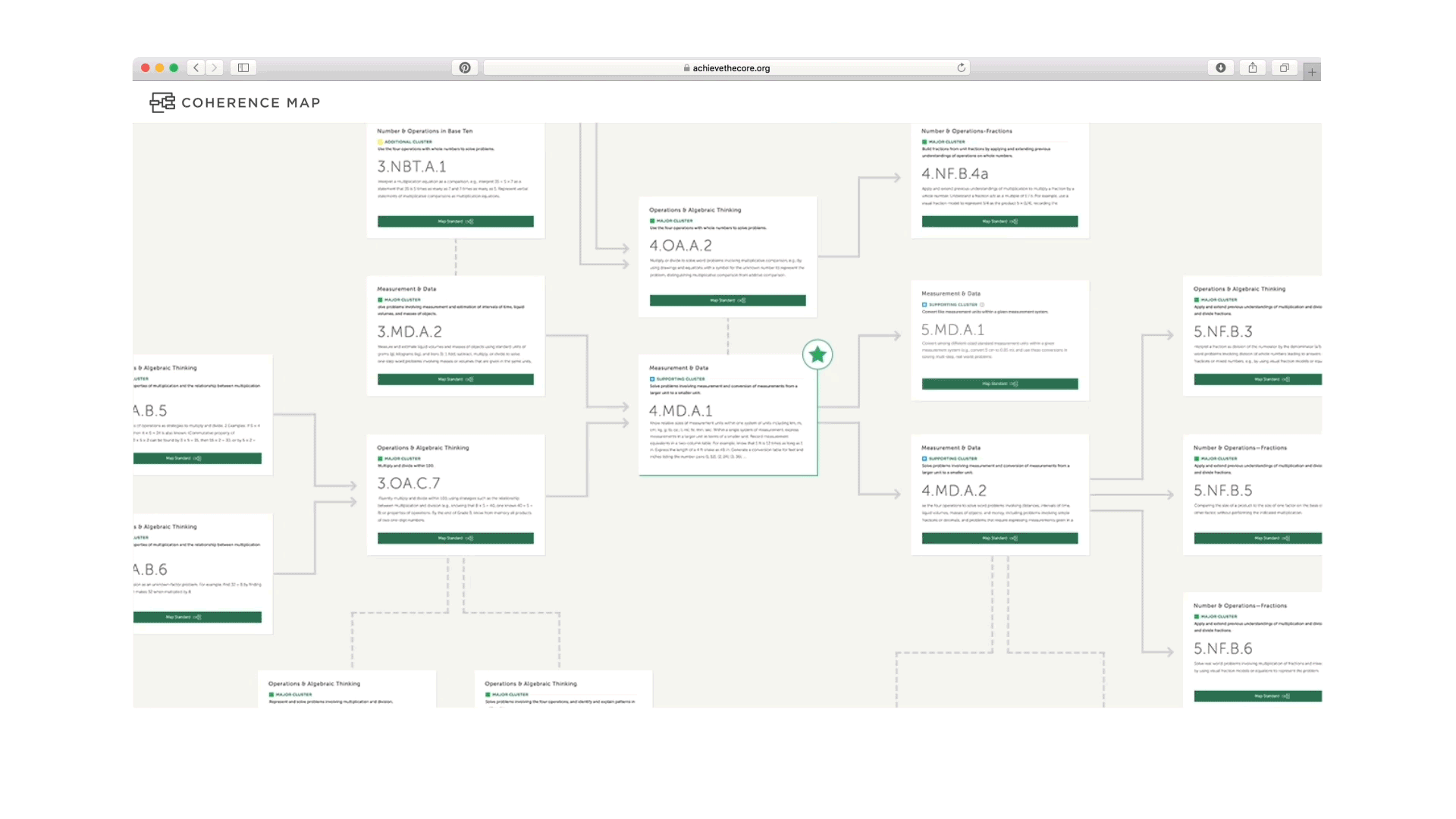This screenshot has width=1456, height=819.
Task: Open the downloads icon in toolbar
Action: [x=1221, y=67]
